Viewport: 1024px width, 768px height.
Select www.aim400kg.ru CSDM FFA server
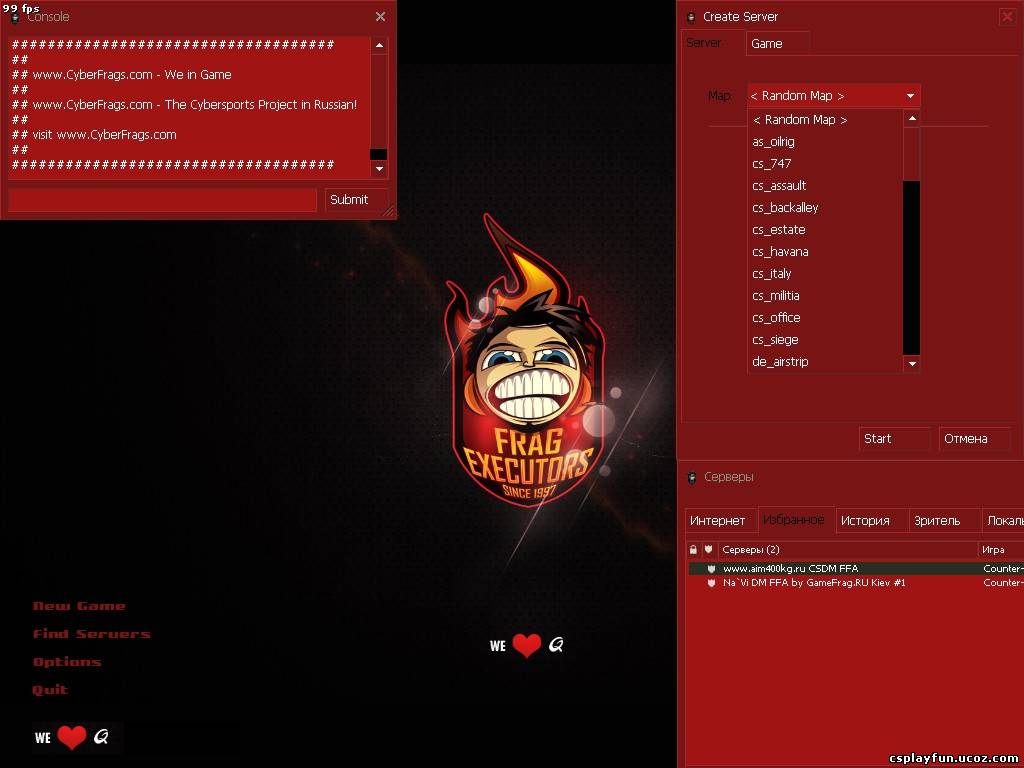coord(856,569)
